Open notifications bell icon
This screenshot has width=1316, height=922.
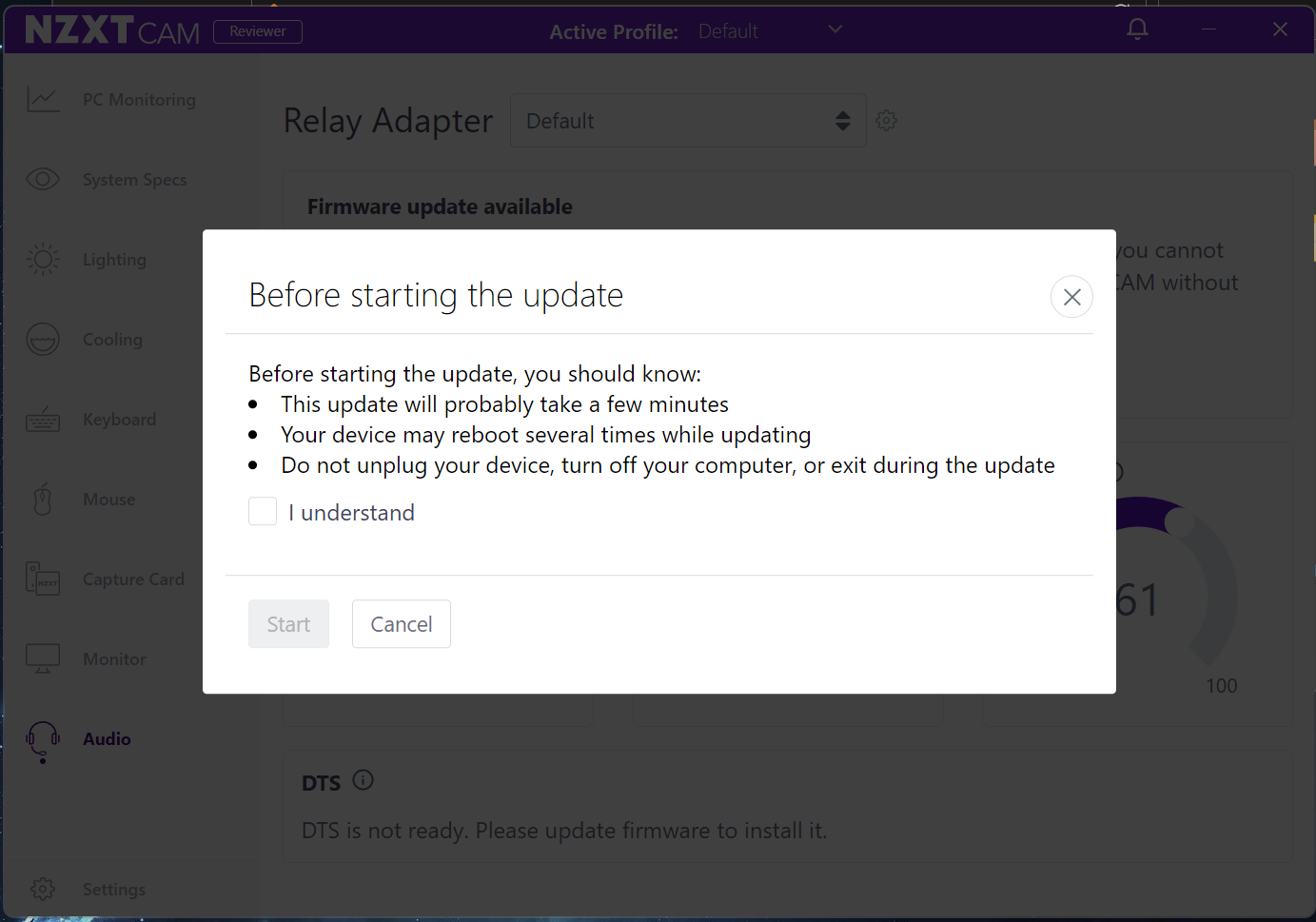[1137, 29]
